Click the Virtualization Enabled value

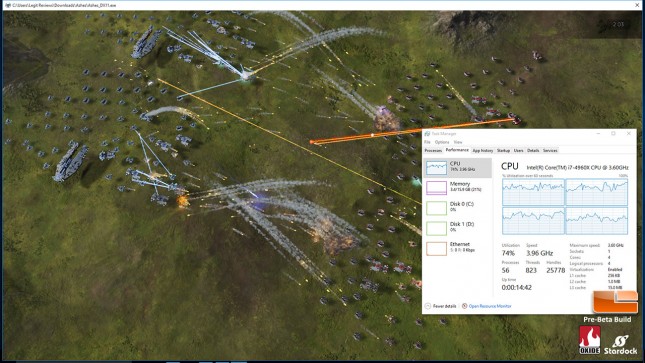coord(615,269)
